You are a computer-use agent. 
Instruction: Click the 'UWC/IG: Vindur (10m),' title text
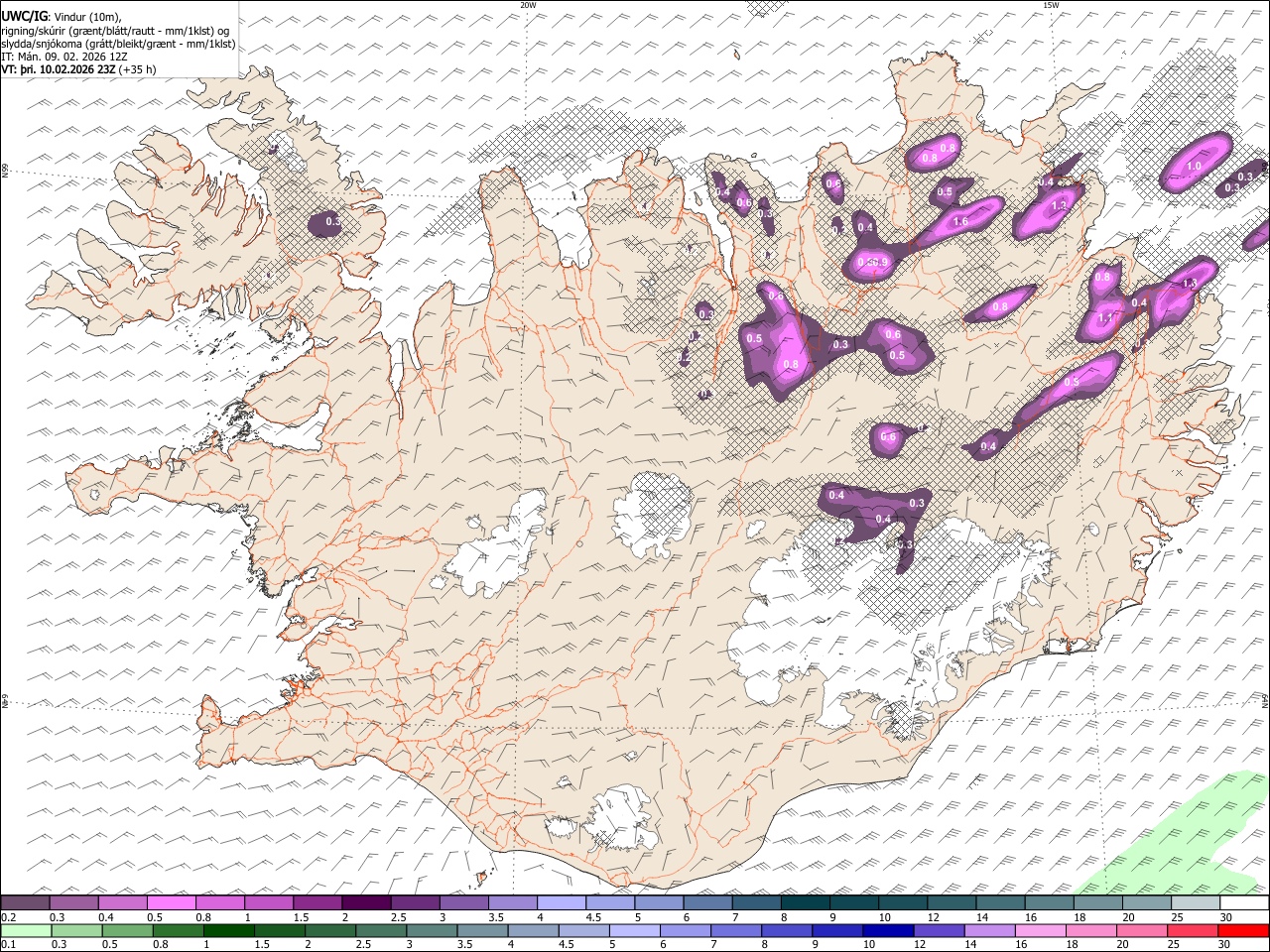(62, 17)
